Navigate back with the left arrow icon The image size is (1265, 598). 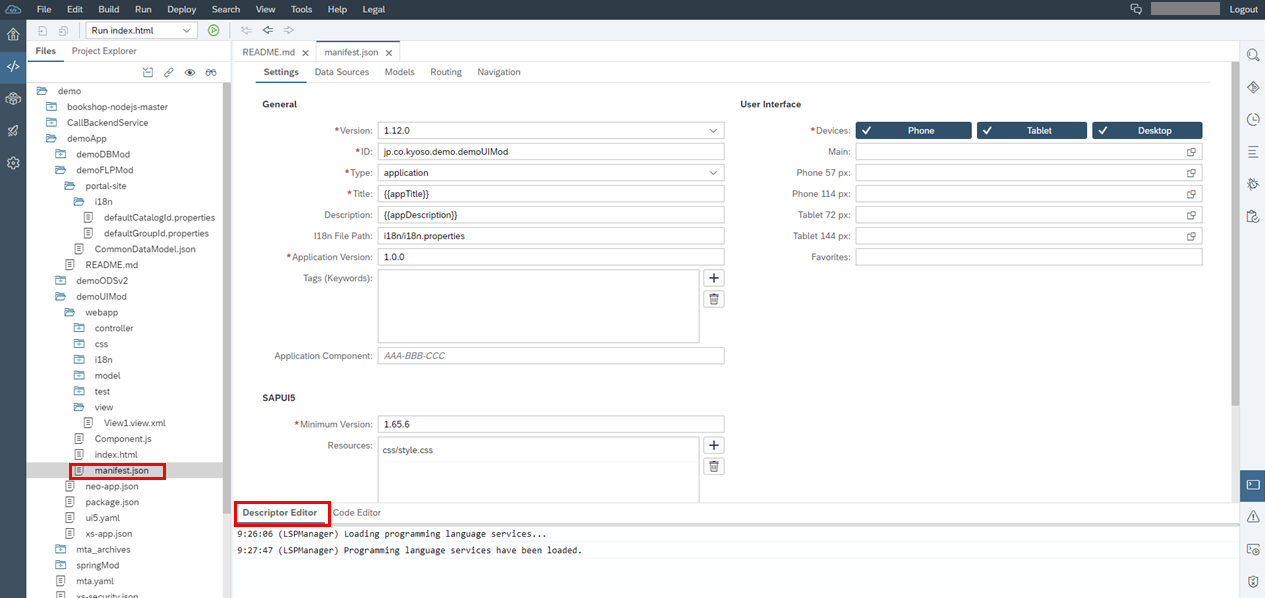coord(268,31)
